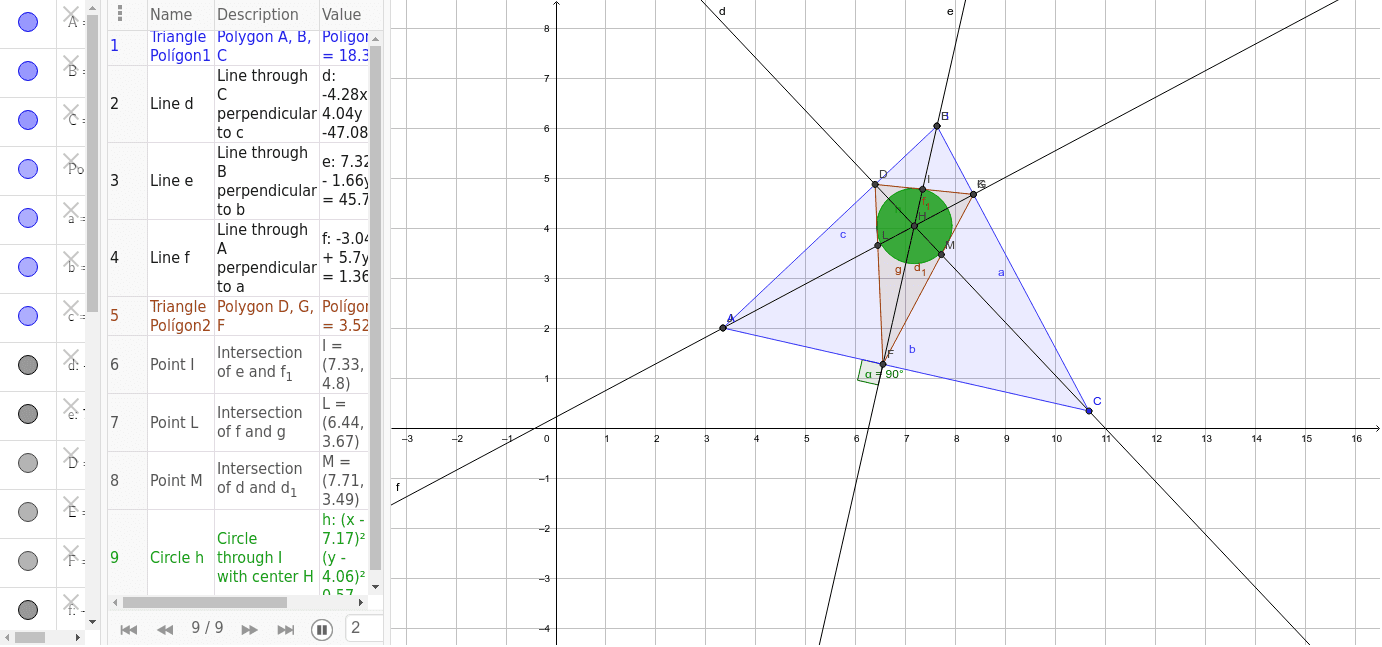The height and width of the screenshot is (647, 1382).
Task: Click the X icon beside segment b
Action: point(71,260)
